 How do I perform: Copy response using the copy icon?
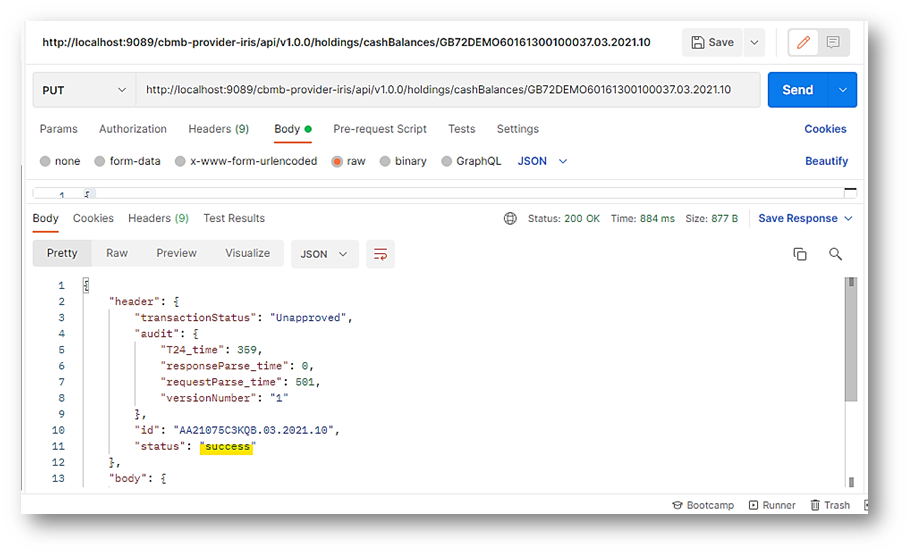coord(800,254)
